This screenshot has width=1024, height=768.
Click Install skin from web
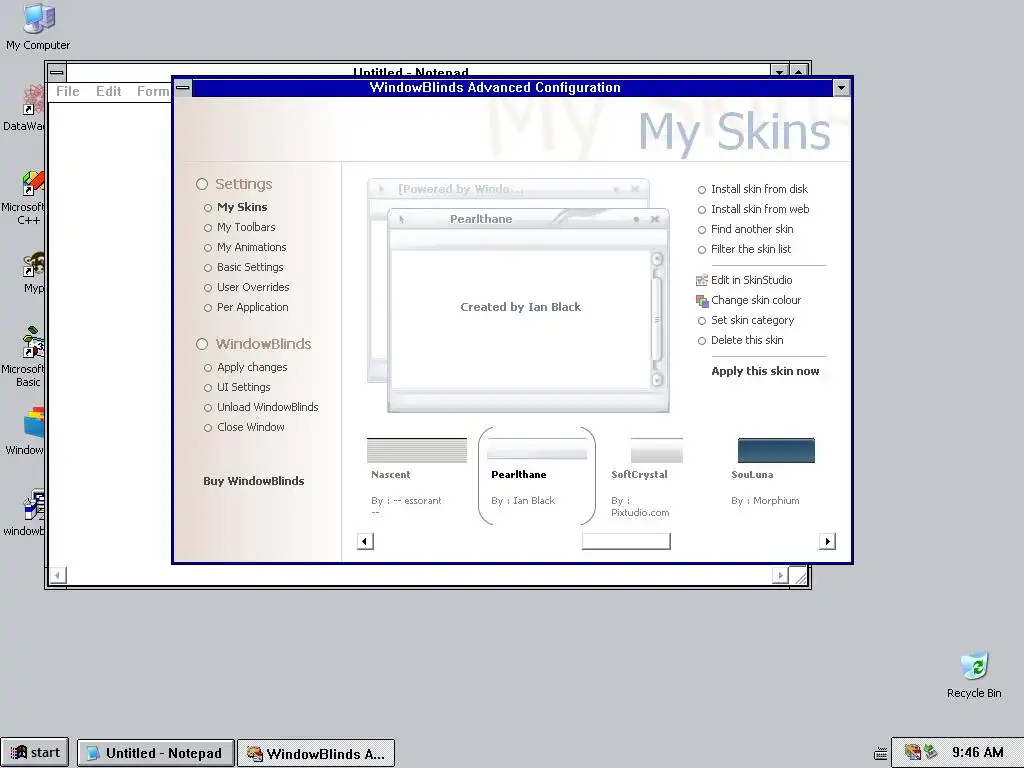(x=754, y=209)
